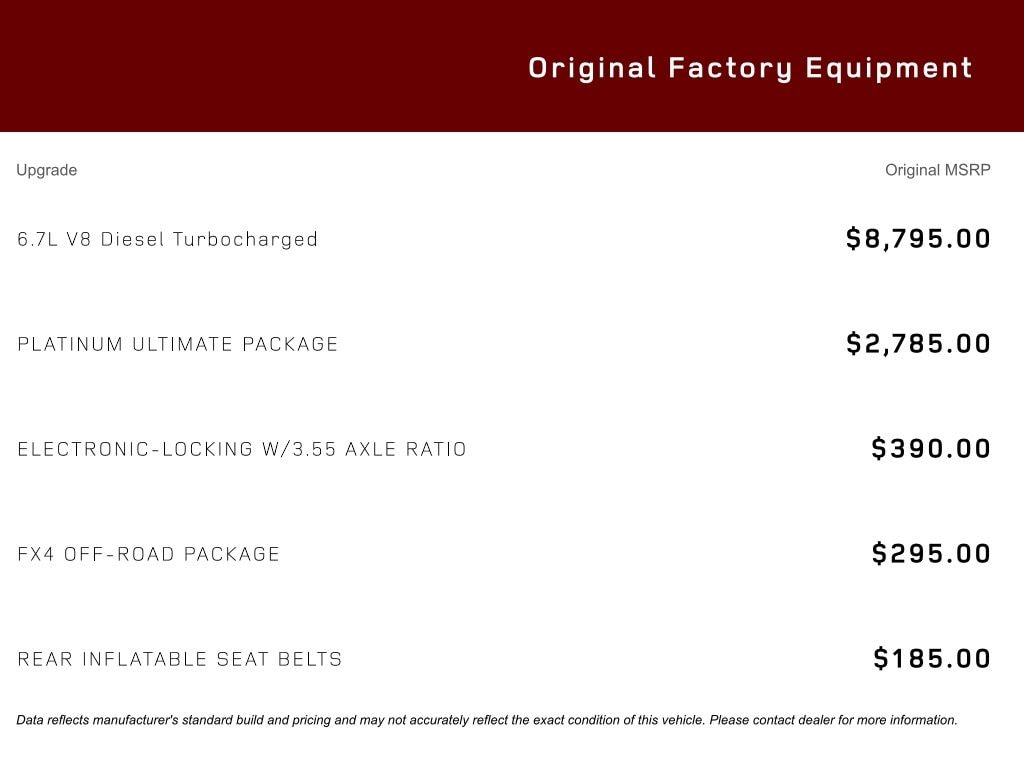Click the $2,785.00 price

click(x=918, y=344)
